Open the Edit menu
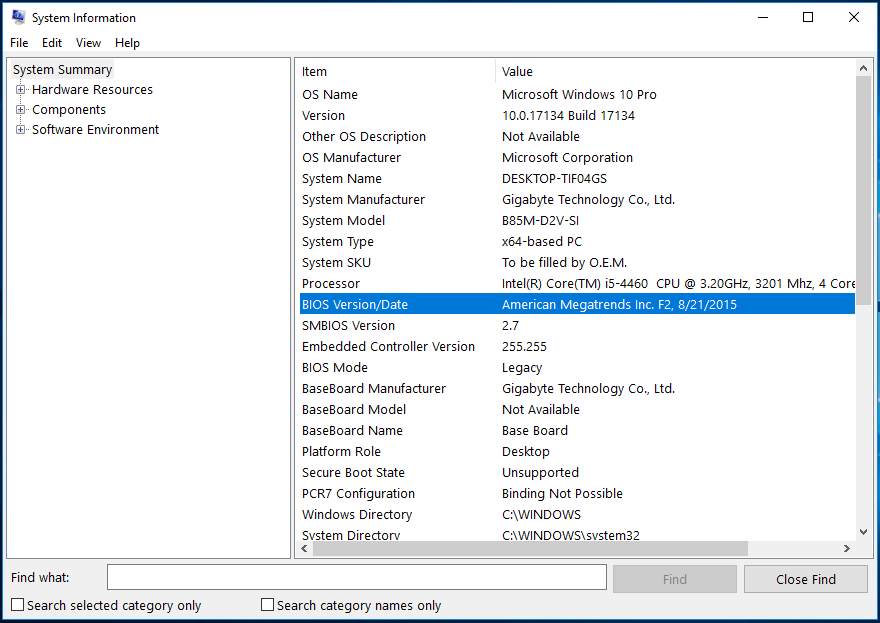Image resolution: width=880 pixels, height=623 pixels. (x=52, y=43)
